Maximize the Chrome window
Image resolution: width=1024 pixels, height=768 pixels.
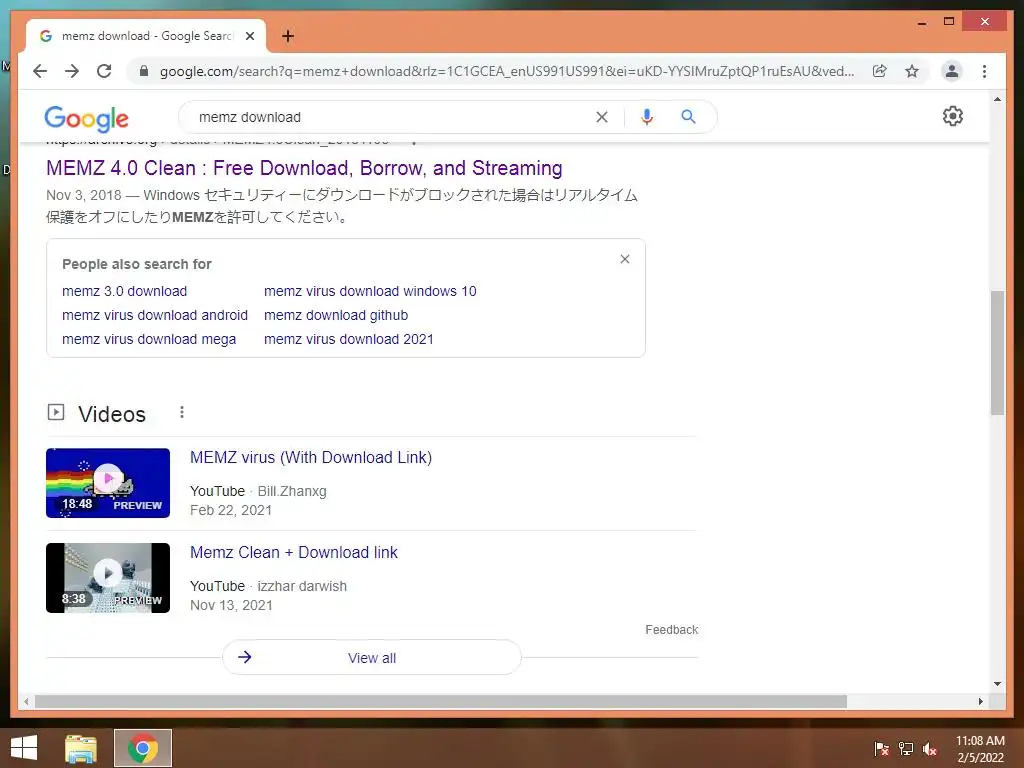pyautogui.click(x=949, y=22)
